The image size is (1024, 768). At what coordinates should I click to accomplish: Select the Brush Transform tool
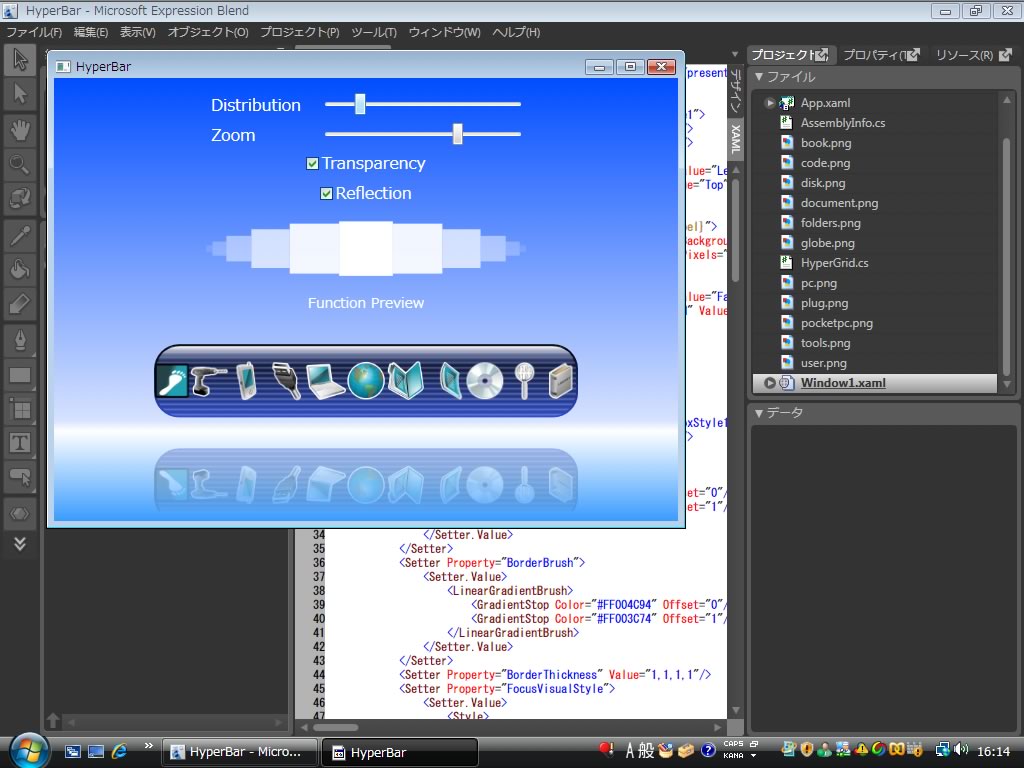(x=20, y=304)
